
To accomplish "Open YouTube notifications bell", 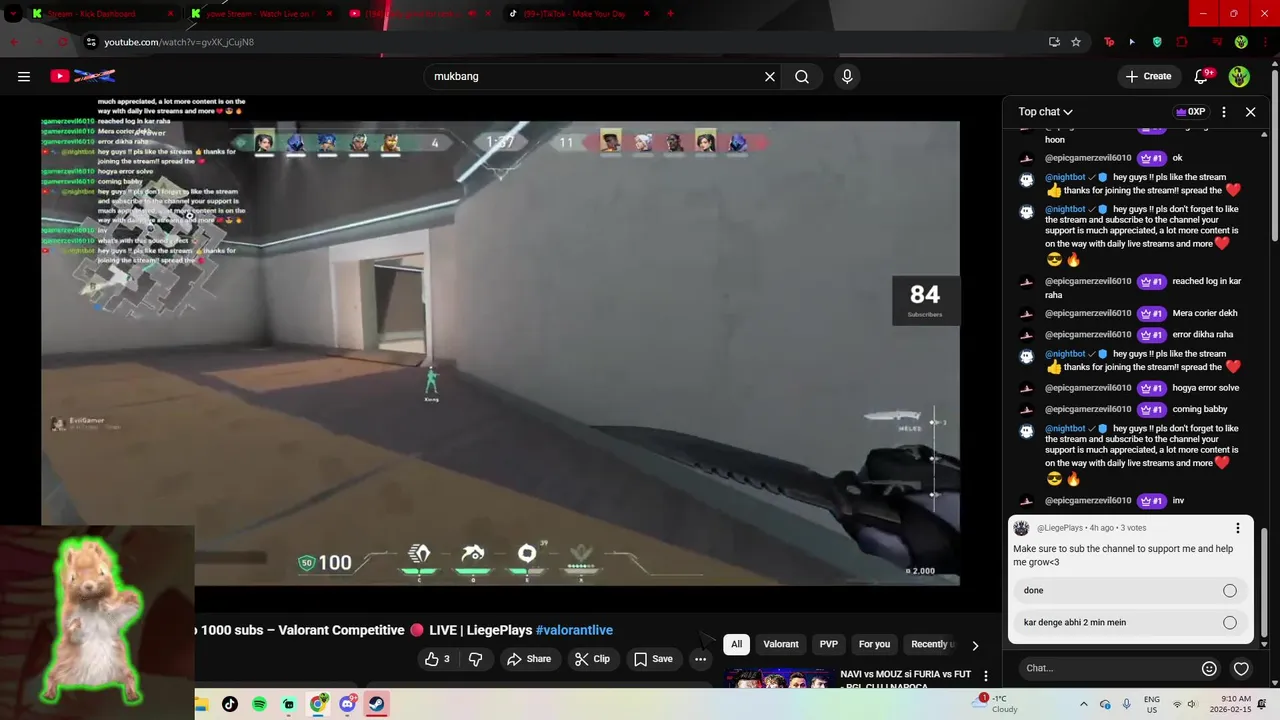I will pos(1202,76).
